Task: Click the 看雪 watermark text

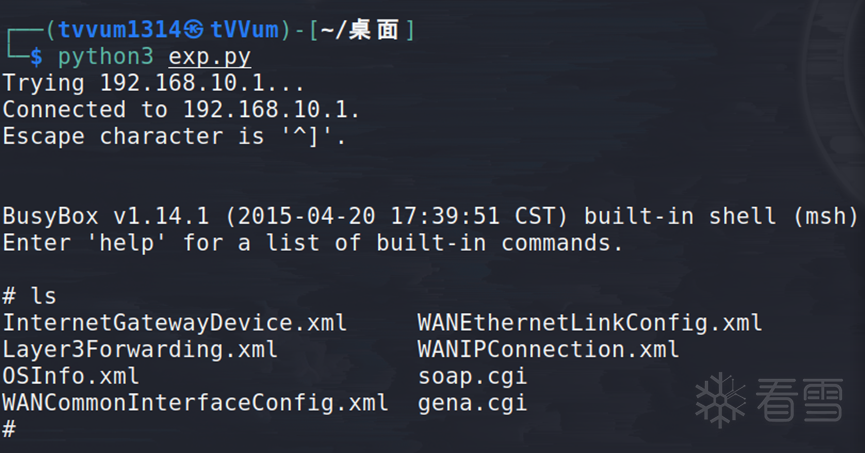Action: pos(799,399)
